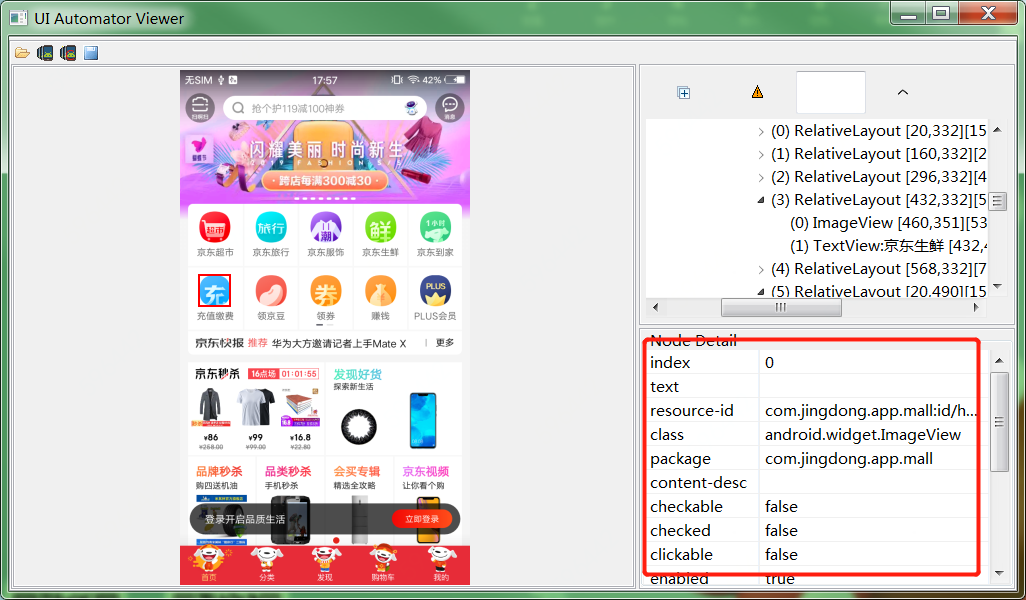Click the PLUS会员 icon in phone screenshot
The width and height of the screenshot is (1026, 600).
point(435,291)
